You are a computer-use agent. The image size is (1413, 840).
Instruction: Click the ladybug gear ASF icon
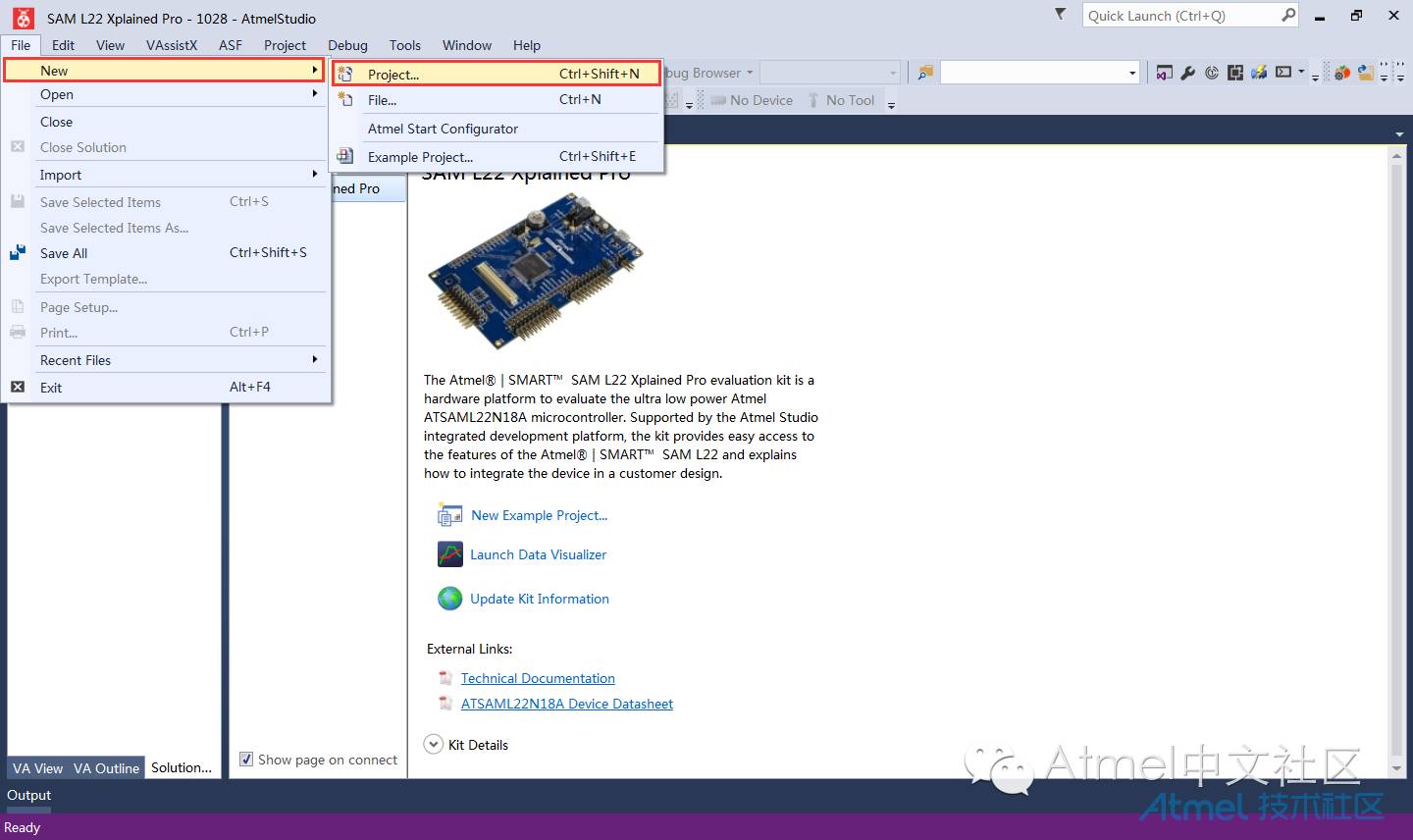click(x=1341, y=73)
